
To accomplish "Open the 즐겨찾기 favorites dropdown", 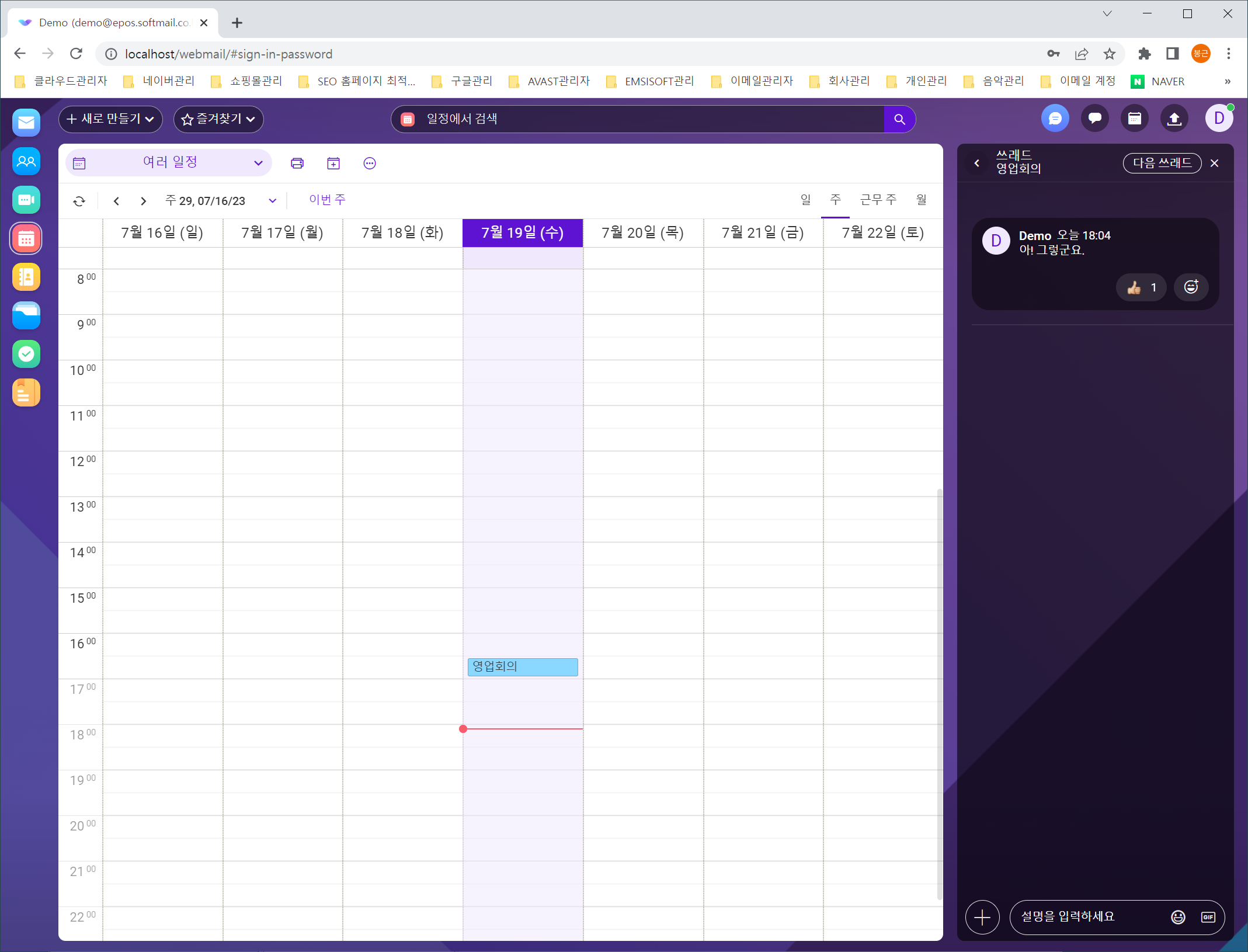I will [x=218, y=119].
